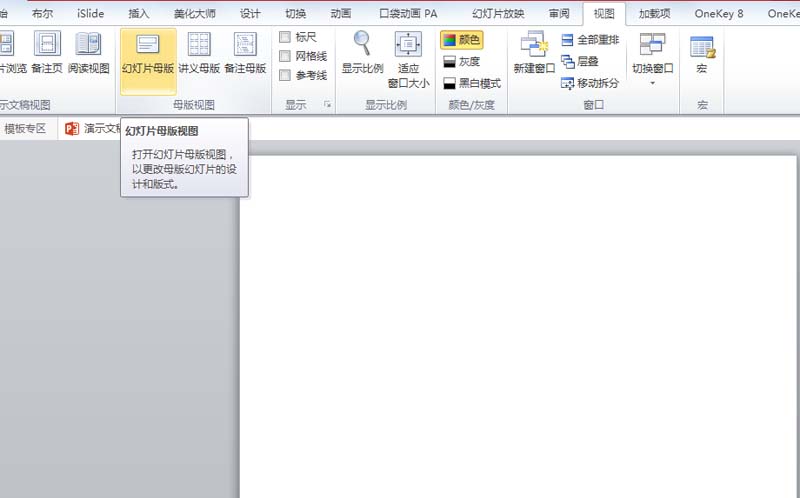Expand Switch Windows (切换窗口) dropdown
The width and height of the screenshot is (800, 498).
(653, 60)
